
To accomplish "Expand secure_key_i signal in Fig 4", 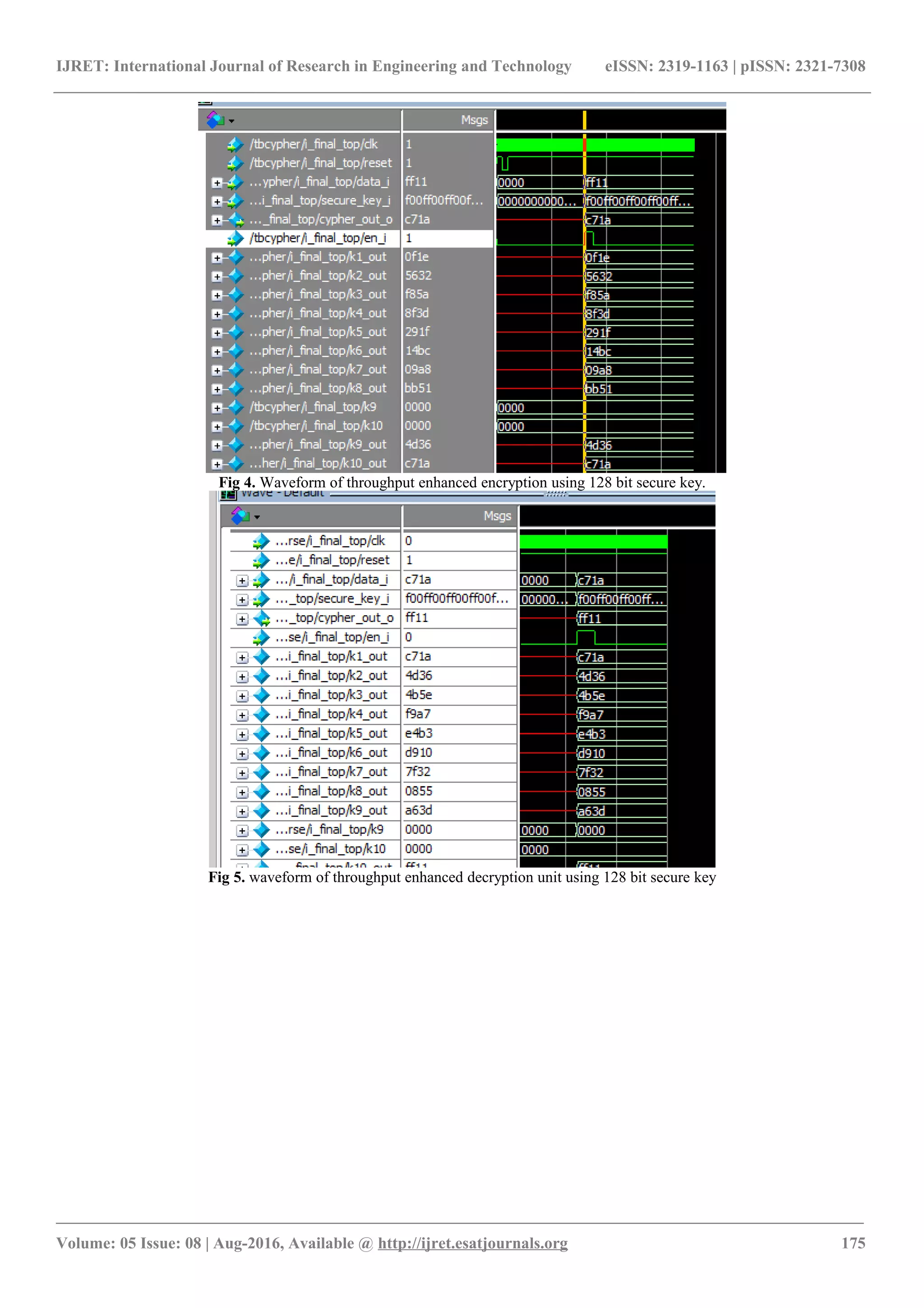I will [x=217, y=202].
